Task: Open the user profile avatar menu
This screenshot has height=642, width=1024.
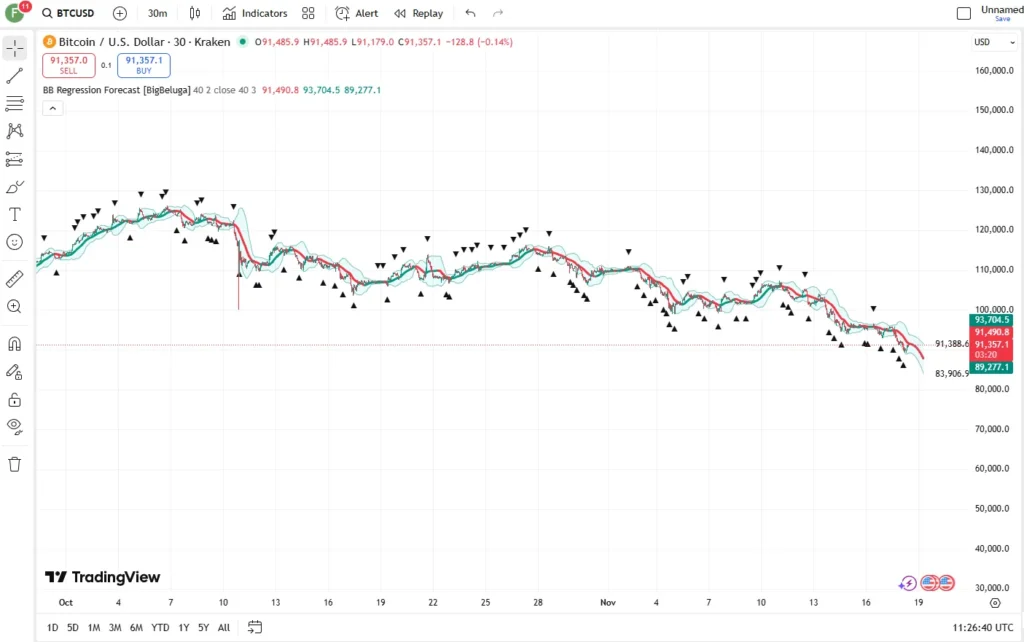Action: click(15, 12)
